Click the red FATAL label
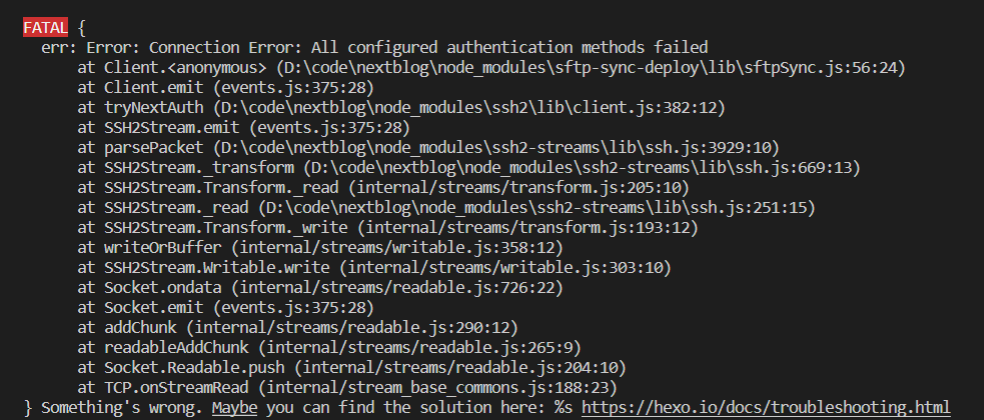This screenshot has height=420, width=984. tap(45, 28)
